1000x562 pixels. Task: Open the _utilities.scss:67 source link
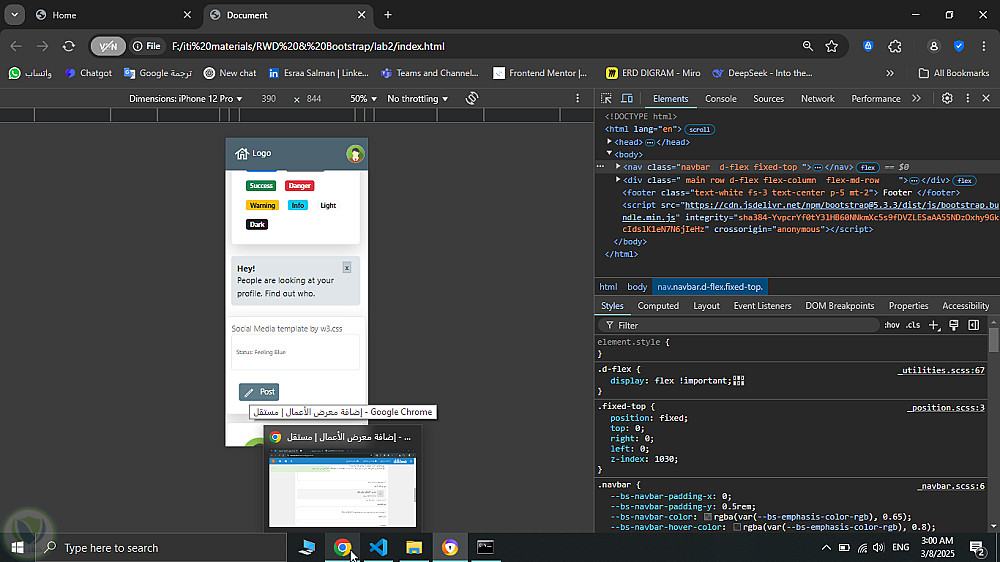[x=941, y=370]
